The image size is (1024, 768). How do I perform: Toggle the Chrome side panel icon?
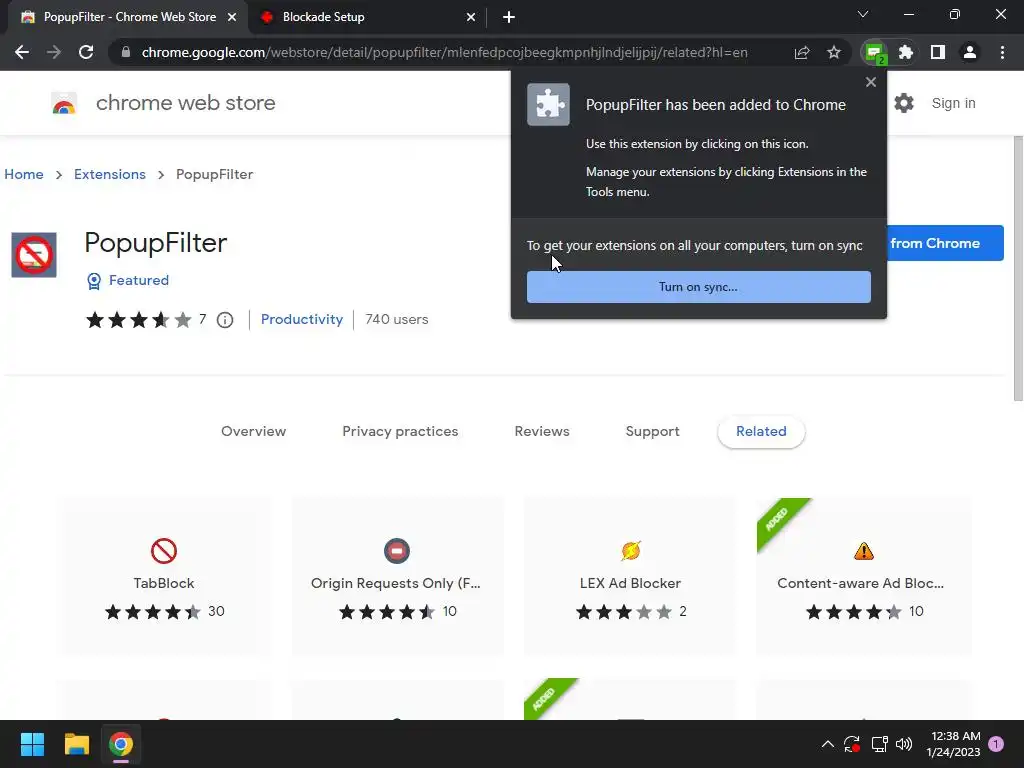[938, 52]
